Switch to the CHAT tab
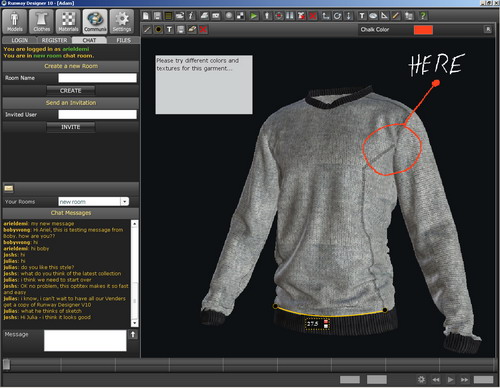 pyautogui.click(x=89, y=40)
